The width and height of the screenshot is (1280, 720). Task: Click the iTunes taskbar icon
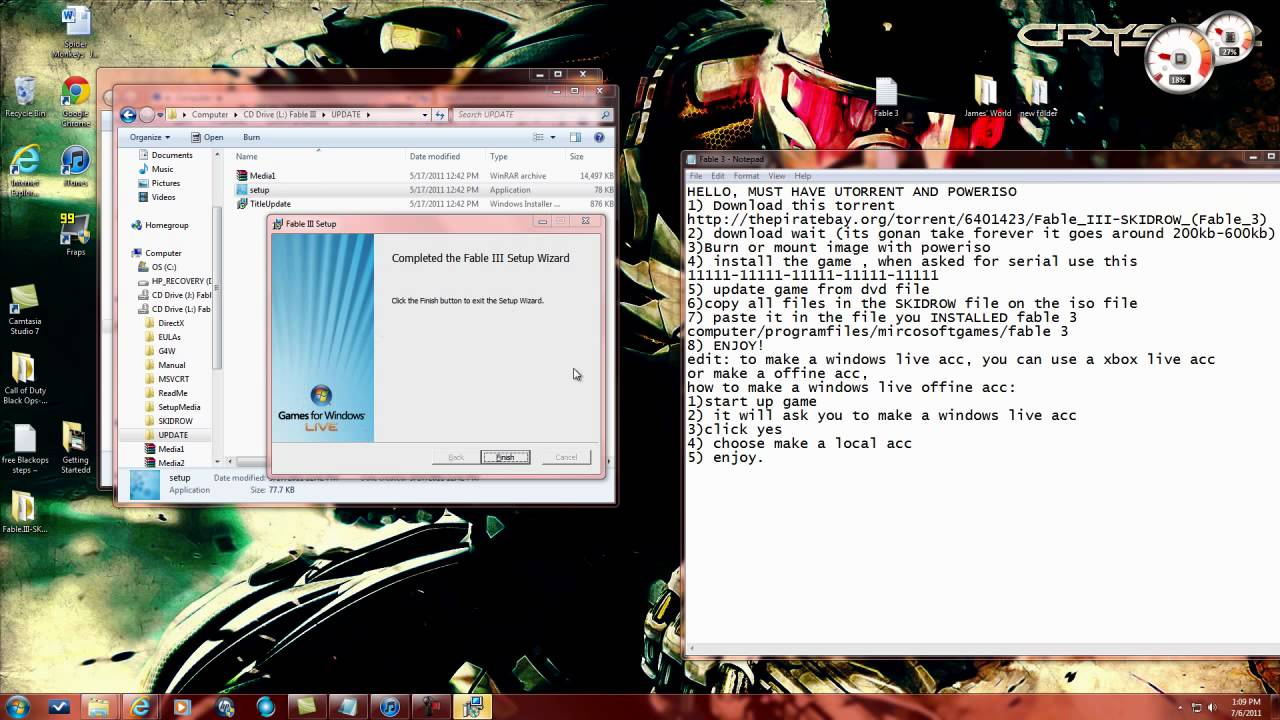coord(389,707)
